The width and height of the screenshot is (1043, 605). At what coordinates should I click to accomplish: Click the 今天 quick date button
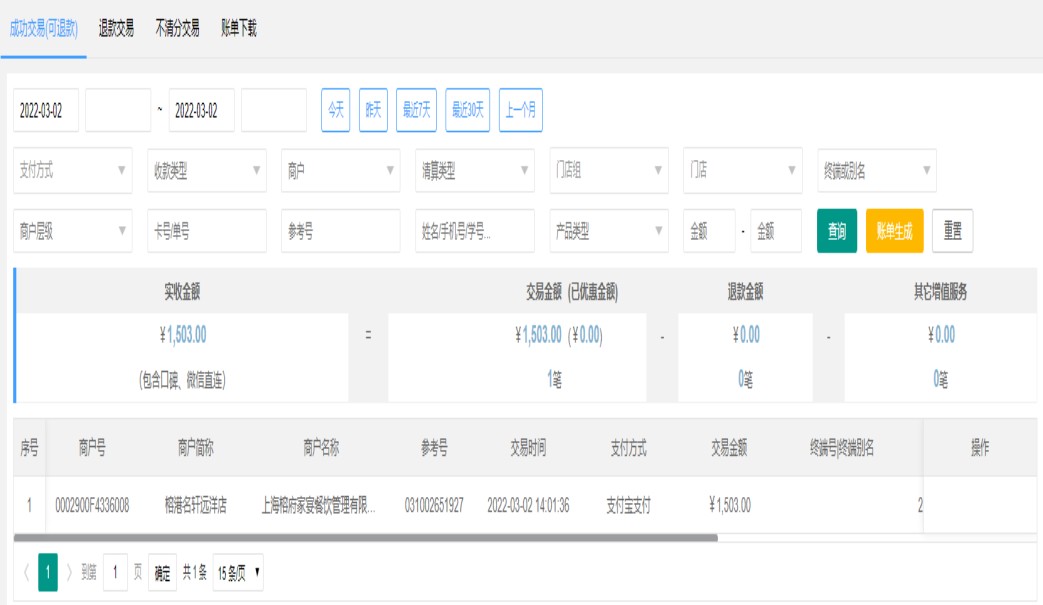tap(335, 111)
